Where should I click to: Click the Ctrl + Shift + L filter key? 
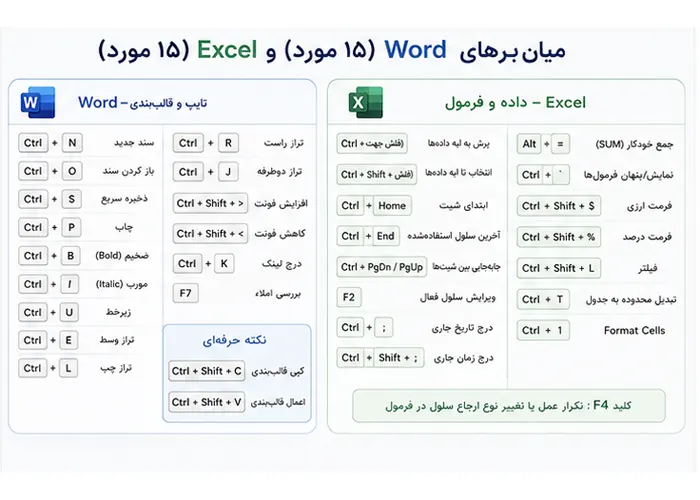[x=558, y=268]
